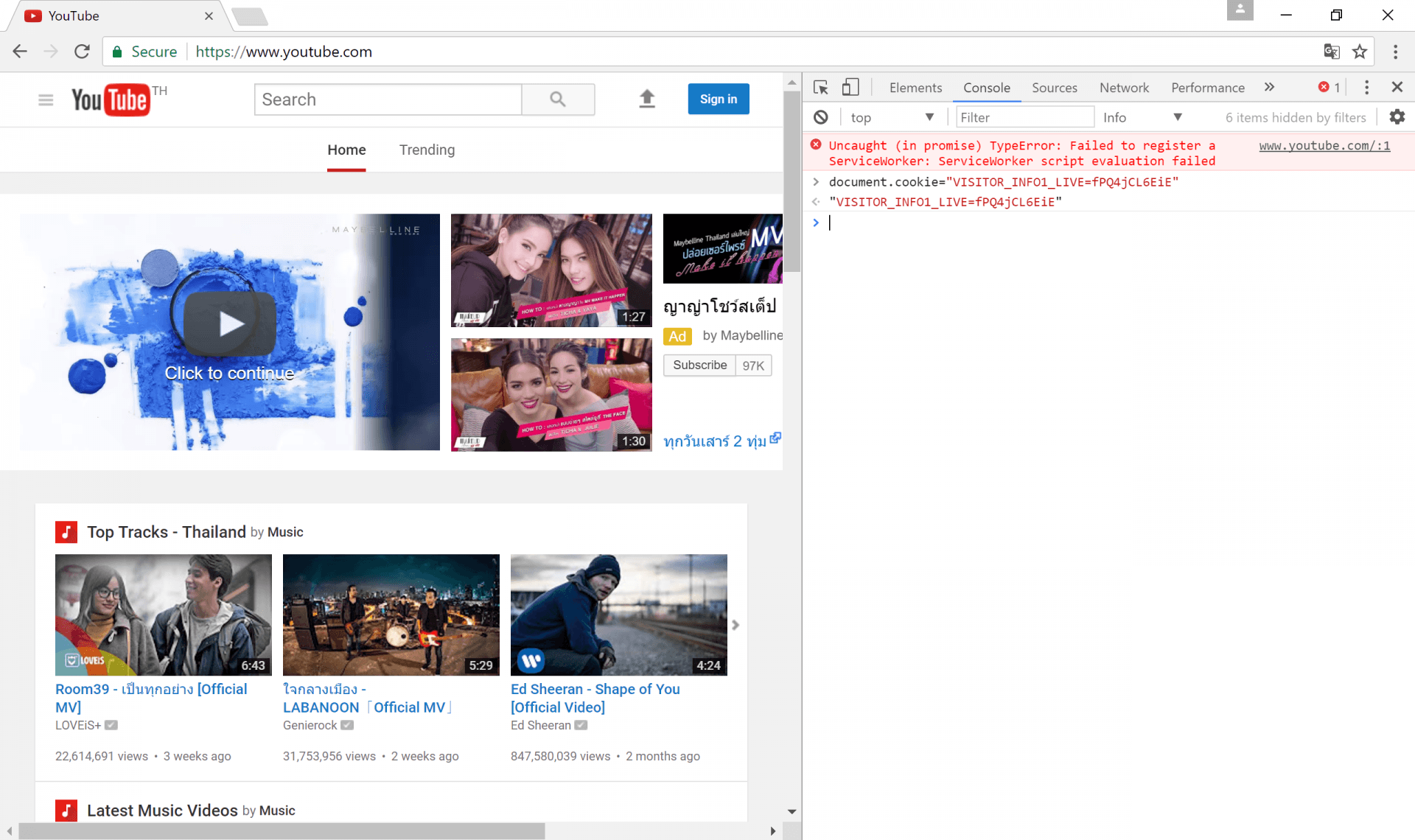This screenshot has width=1415, height=840.
Task: Toggle device toolbar in DevTools
Action: point(850,88)
